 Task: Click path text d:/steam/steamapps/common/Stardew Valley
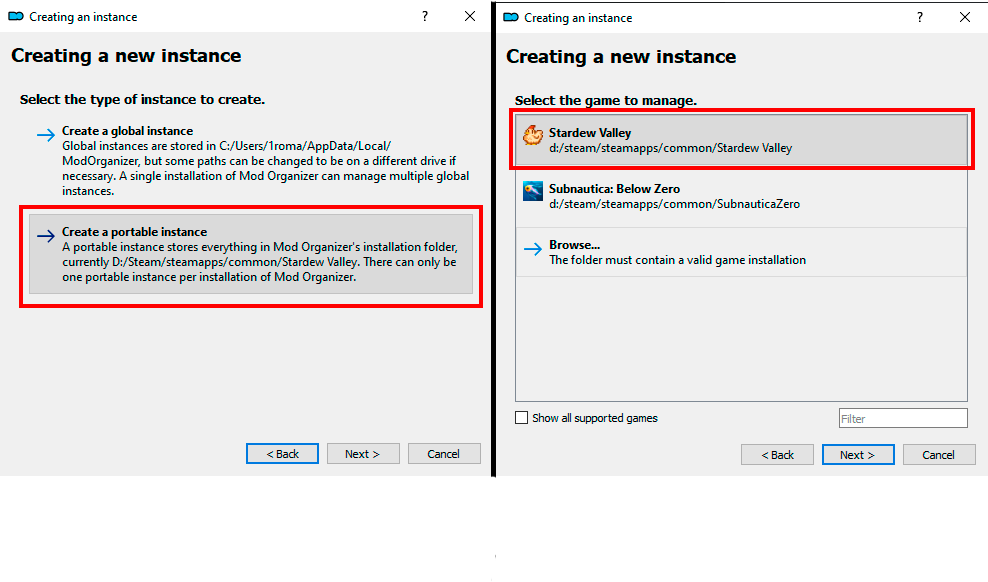(670, 148)
